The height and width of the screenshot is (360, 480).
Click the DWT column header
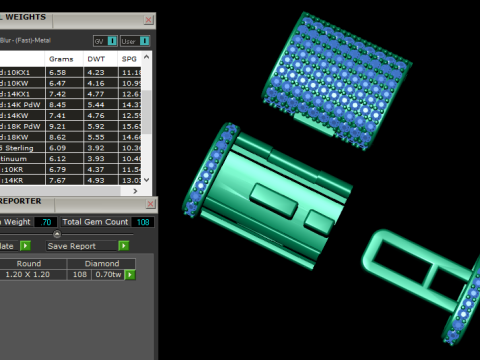coord(96,59)
